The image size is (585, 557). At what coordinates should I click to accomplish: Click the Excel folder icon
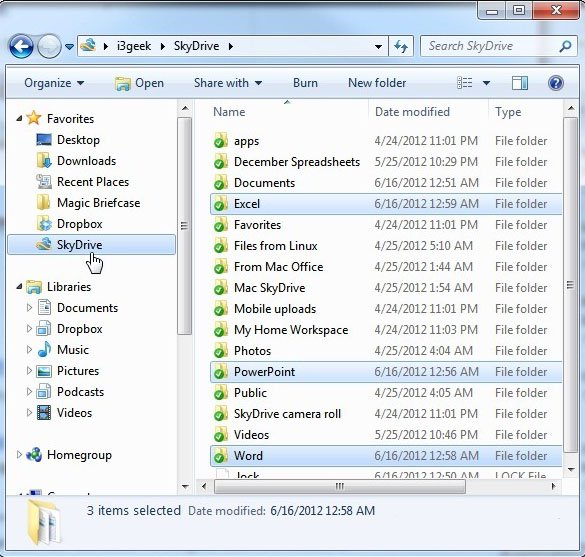220,204
